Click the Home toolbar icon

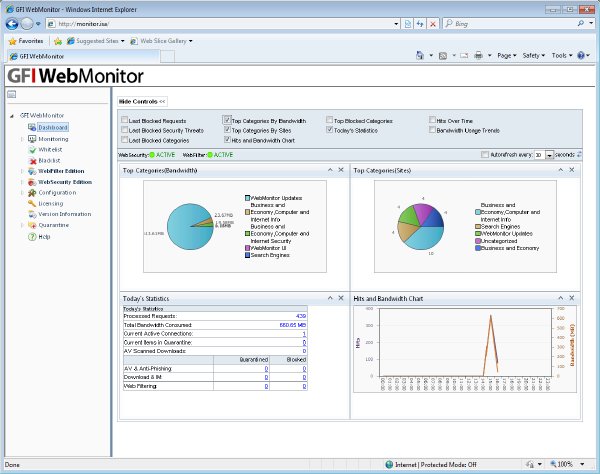[420, 55]
